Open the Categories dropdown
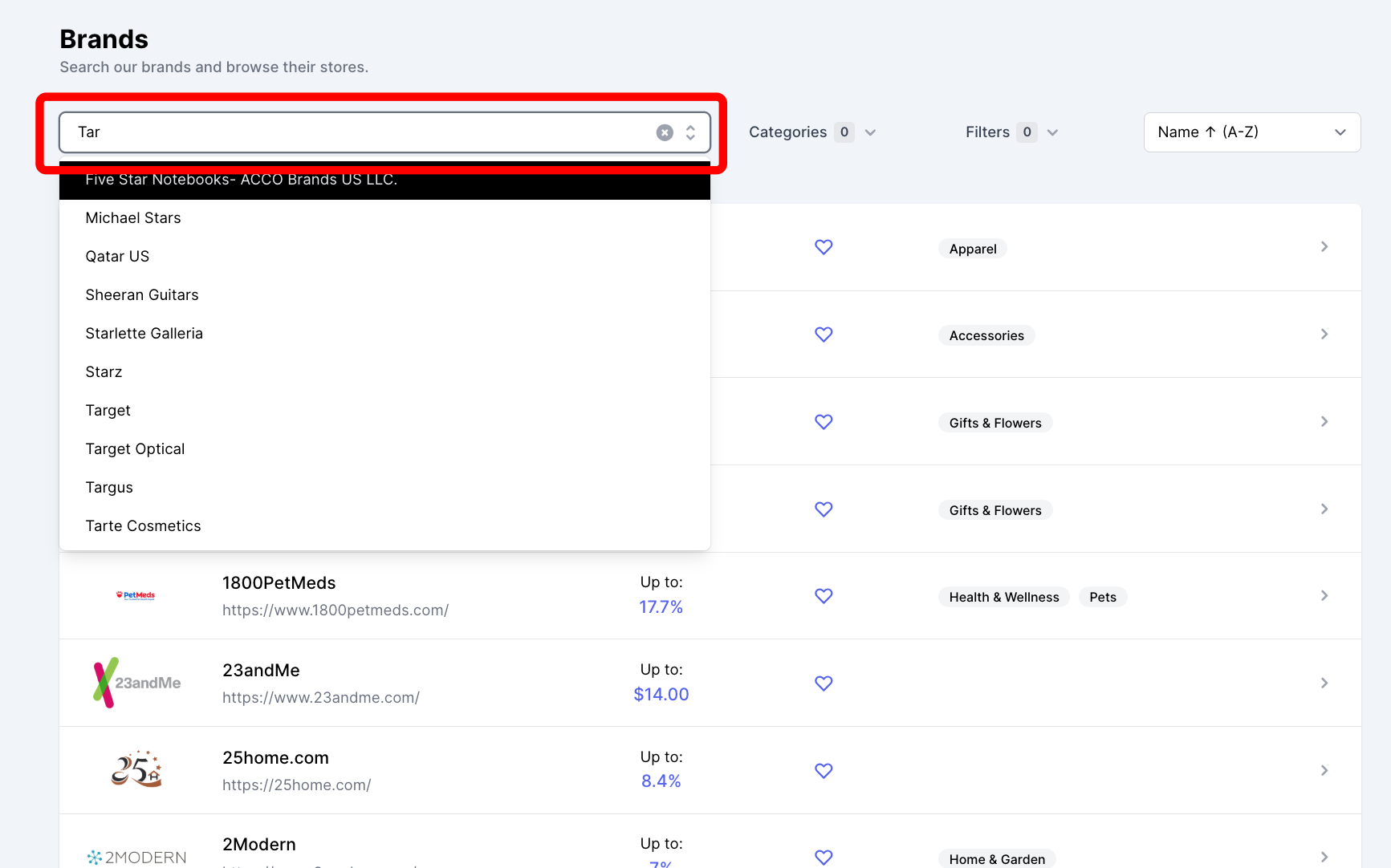 click(812, 132)
